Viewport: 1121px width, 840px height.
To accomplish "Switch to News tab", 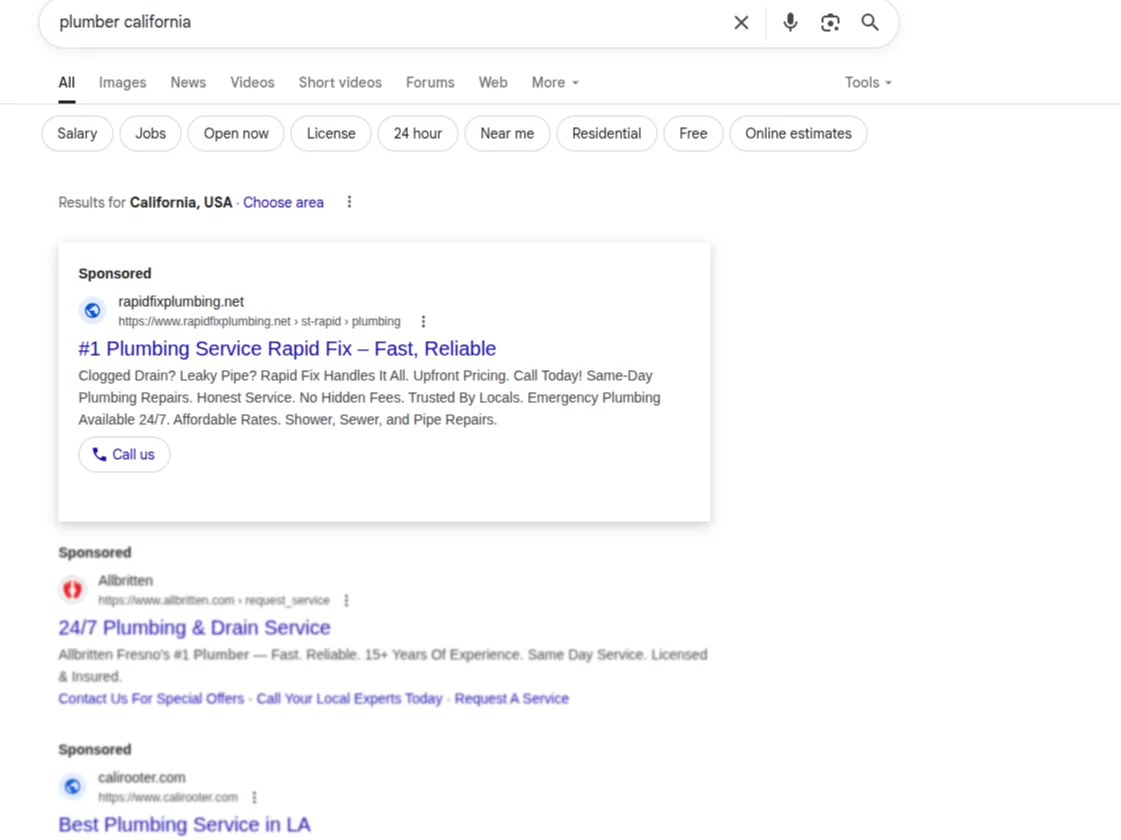I will coord(188,83).
